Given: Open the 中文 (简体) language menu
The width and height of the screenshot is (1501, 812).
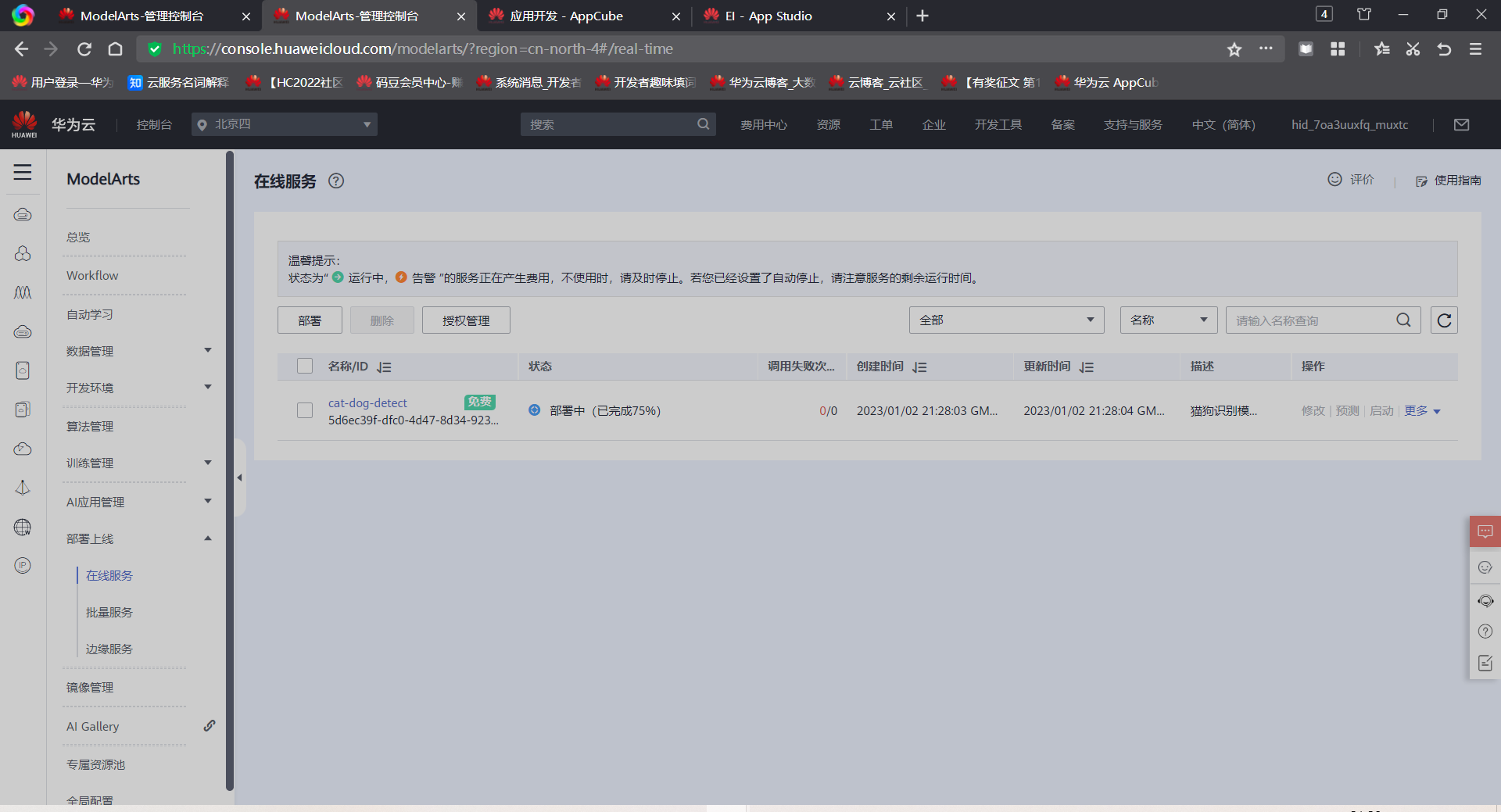Looking at the screenshot, I should [x=1223, y=124].
